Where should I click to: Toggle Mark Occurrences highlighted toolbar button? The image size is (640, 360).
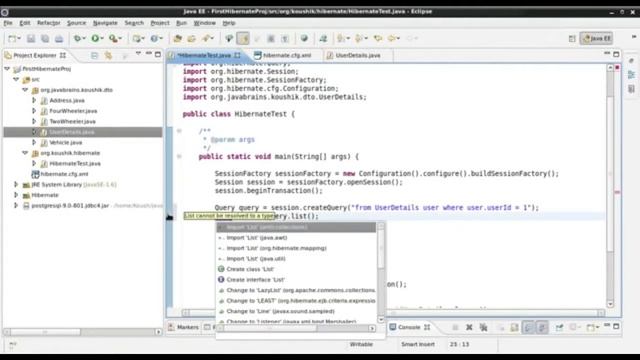tap(243, 38)
